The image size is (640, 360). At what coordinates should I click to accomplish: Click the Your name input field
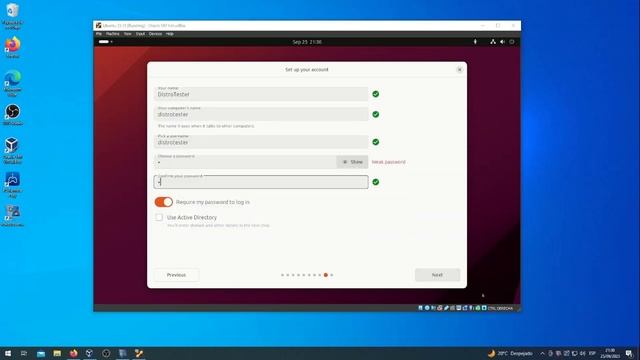coord(261,94)
